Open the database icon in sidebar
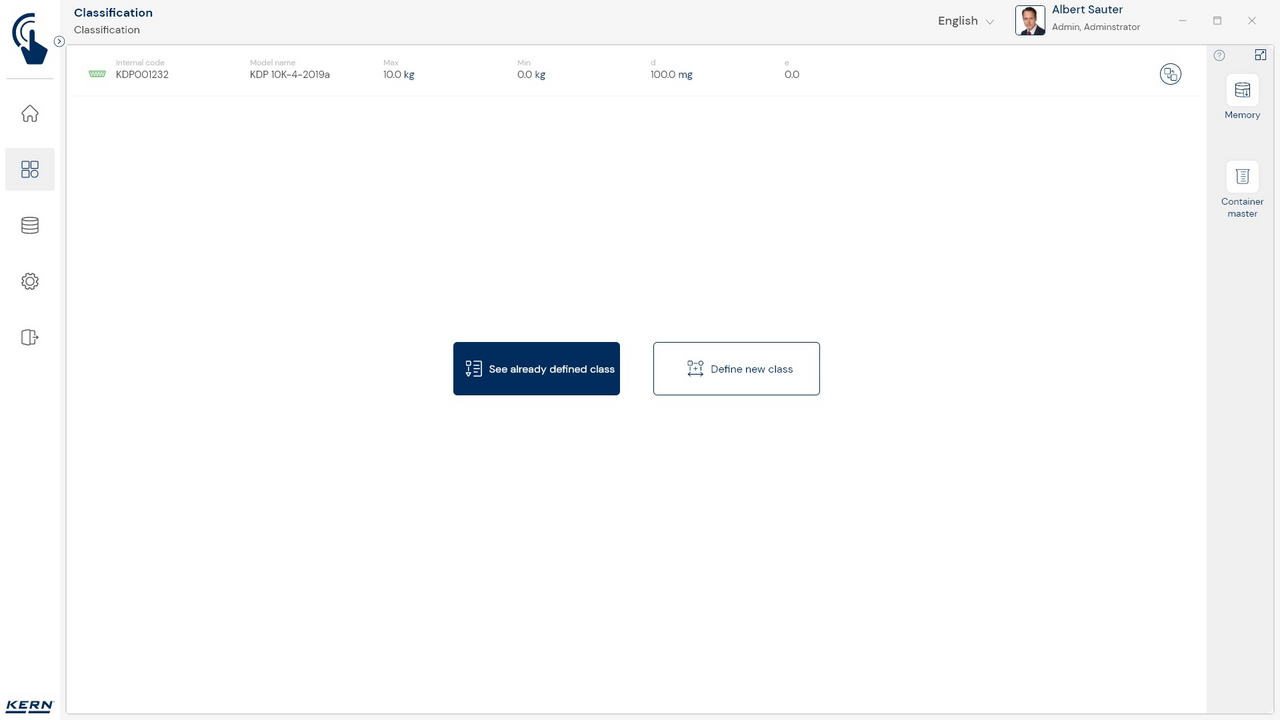This screenshot has width=1280, height=720. pos(30,226)
